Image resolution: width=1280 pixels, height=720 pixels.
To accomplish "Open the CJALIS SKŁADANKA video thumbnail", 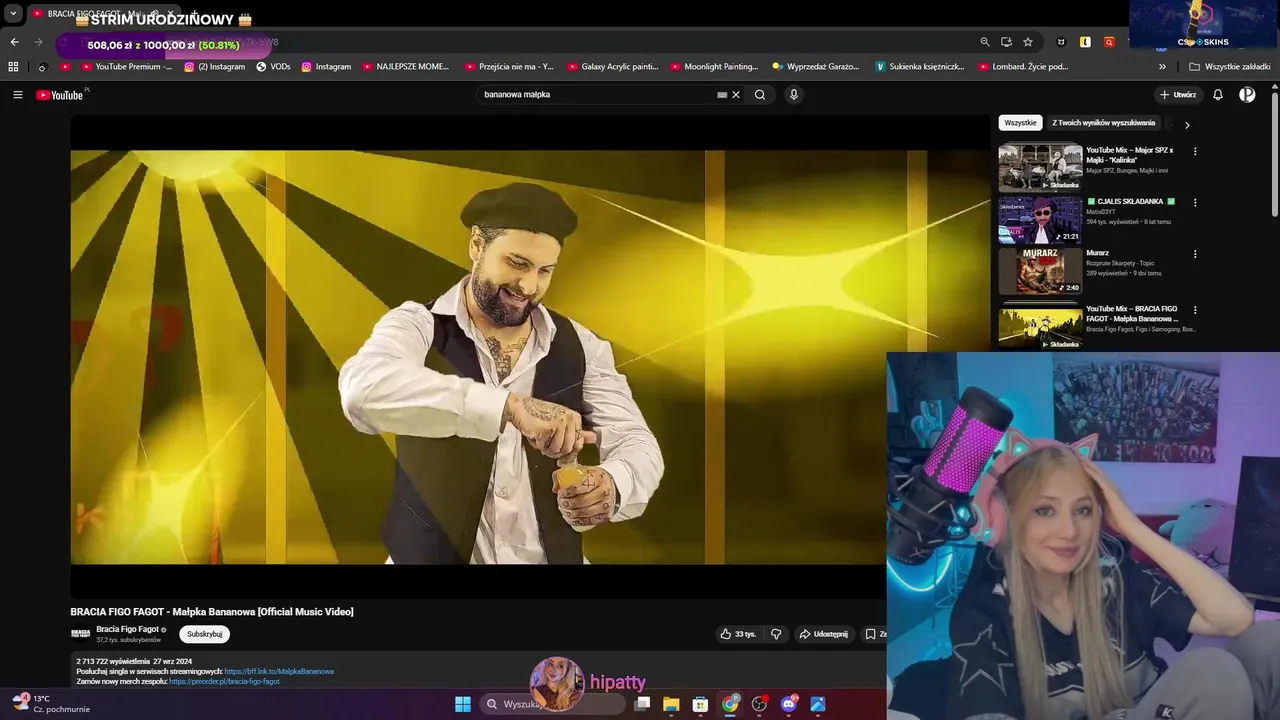I will pyautogui.click(x=1040, y=220).
